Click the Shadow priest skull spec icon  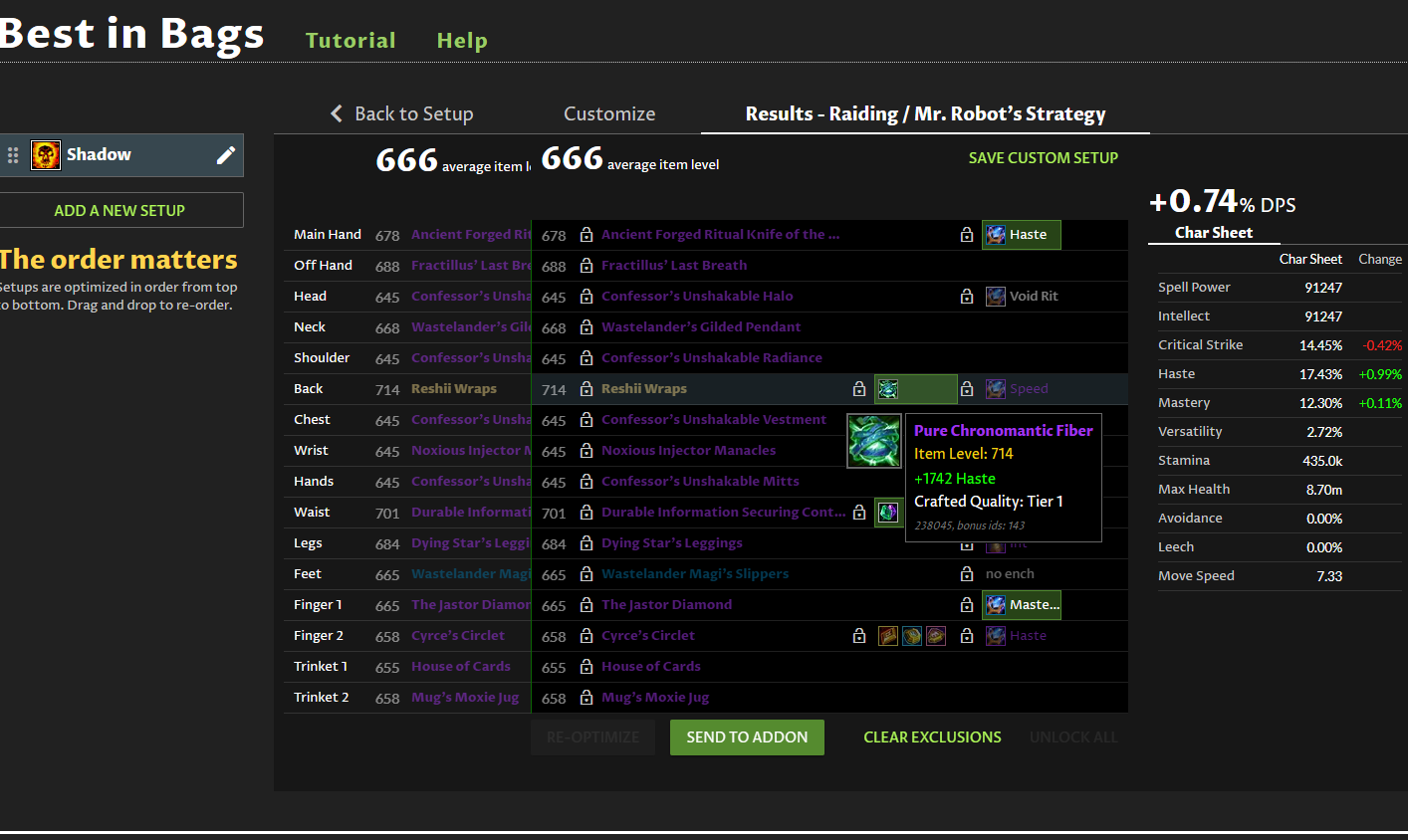coord(46,155)
